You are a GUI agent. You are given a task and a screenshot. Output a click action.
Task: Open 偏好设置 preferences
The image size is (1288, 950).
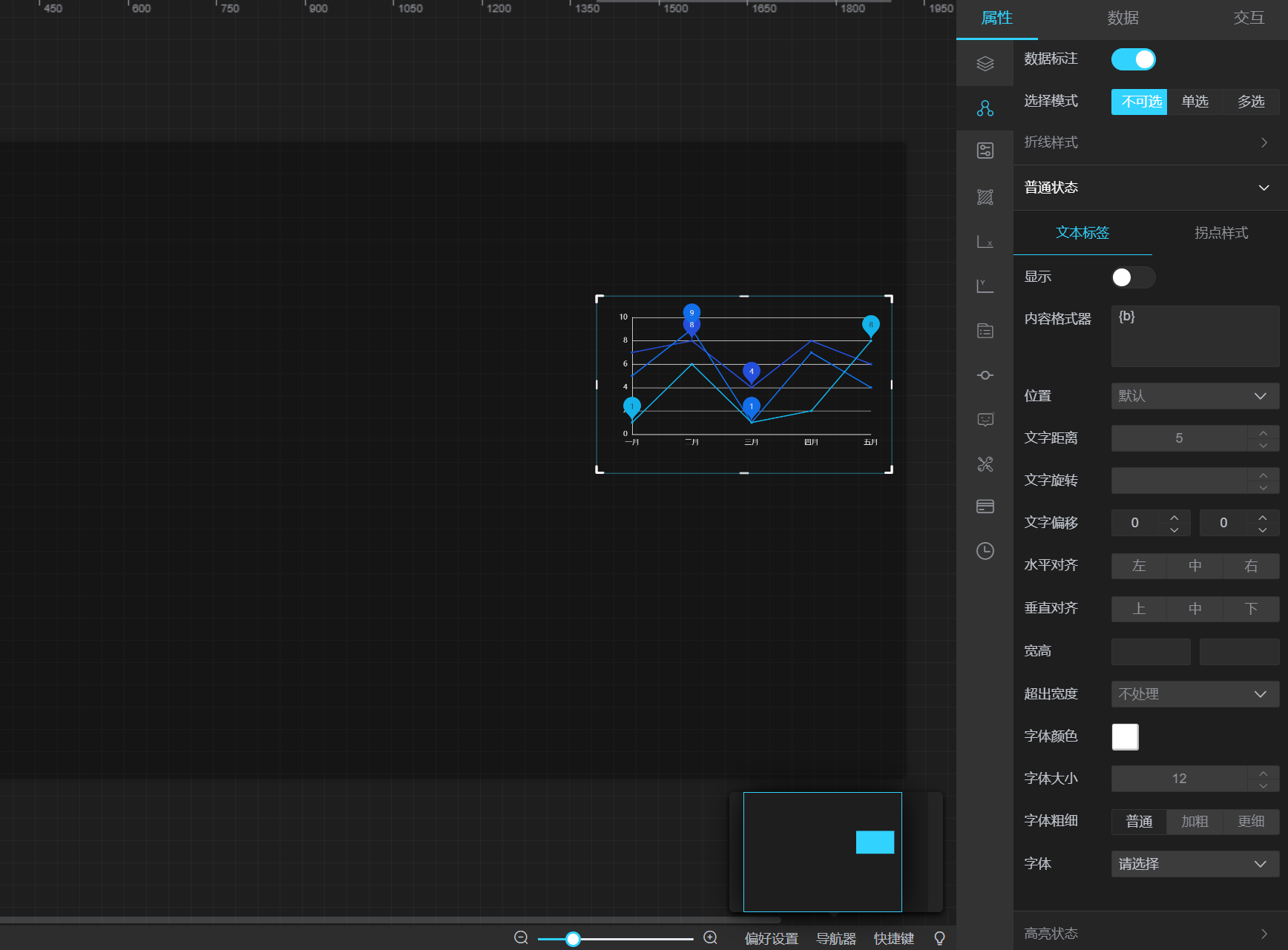click(772, 939)
